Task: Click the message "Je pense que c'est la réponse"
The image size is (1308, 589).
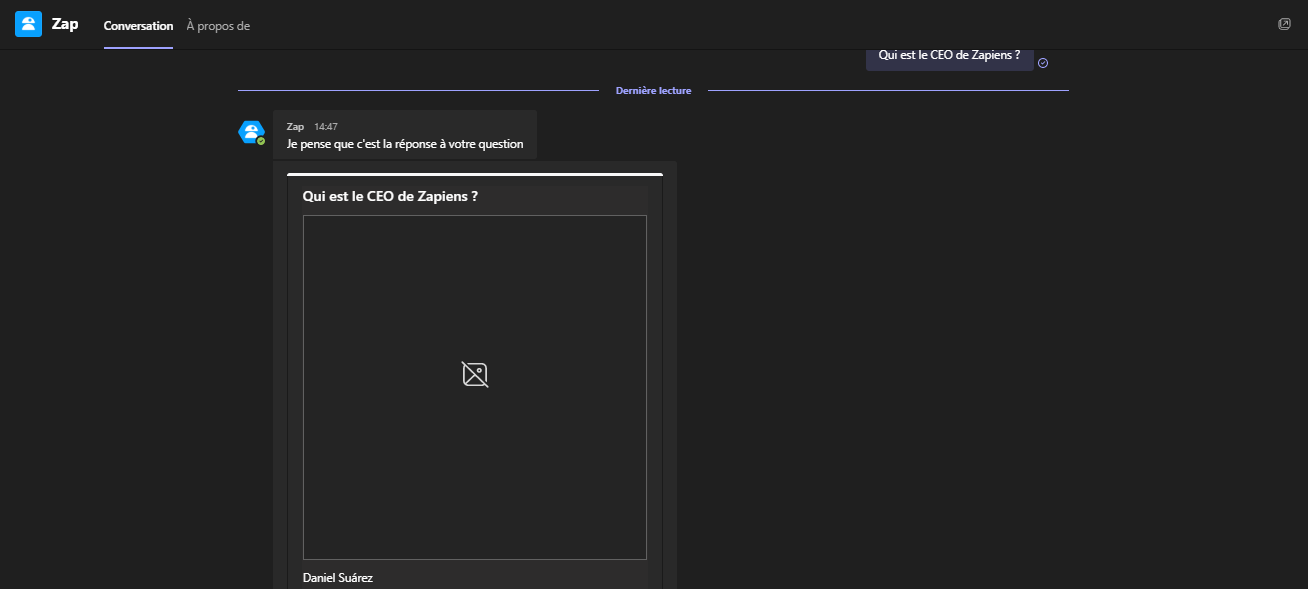Action: [x=404, y=144]
